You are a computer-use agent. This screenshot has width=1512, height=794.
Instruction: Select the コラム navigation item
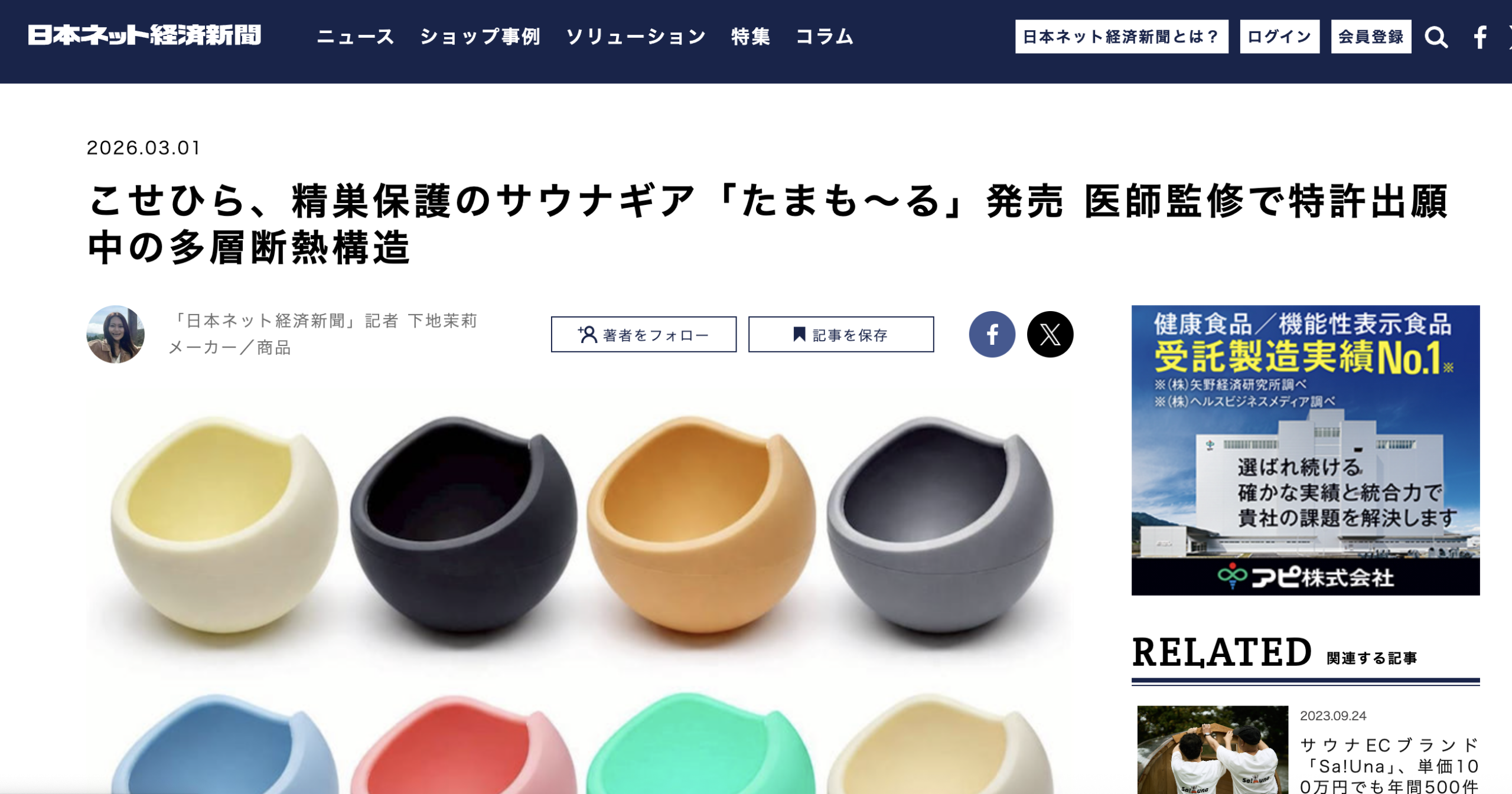point(825,37)
